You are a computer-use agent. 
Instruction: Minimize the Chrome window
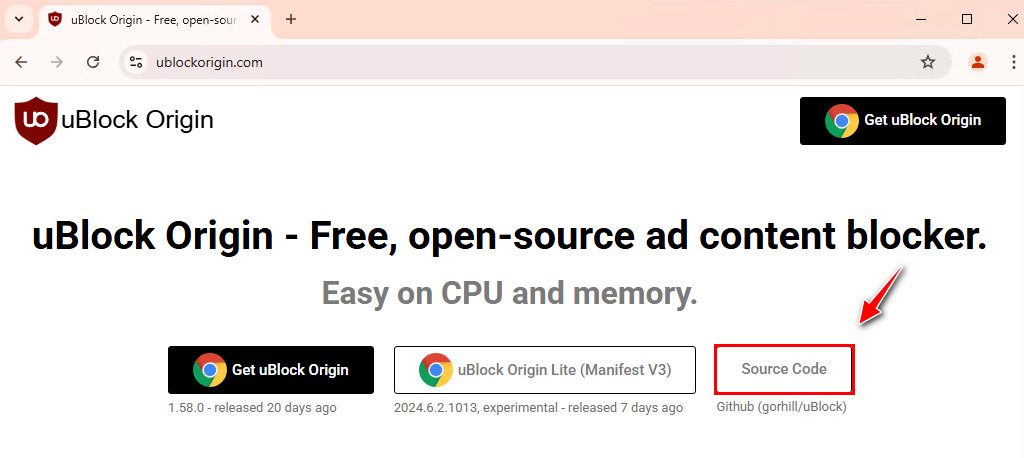[x=922, y=19]
